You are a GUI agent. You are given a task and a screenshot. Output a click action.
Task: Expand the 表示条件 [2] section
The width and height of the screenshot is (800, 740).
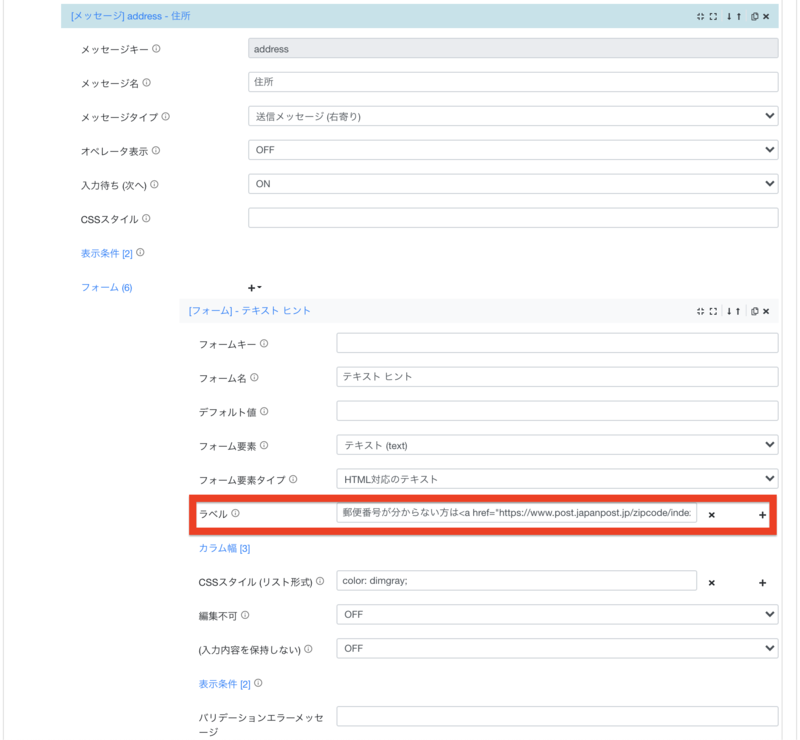click(103, 252)
